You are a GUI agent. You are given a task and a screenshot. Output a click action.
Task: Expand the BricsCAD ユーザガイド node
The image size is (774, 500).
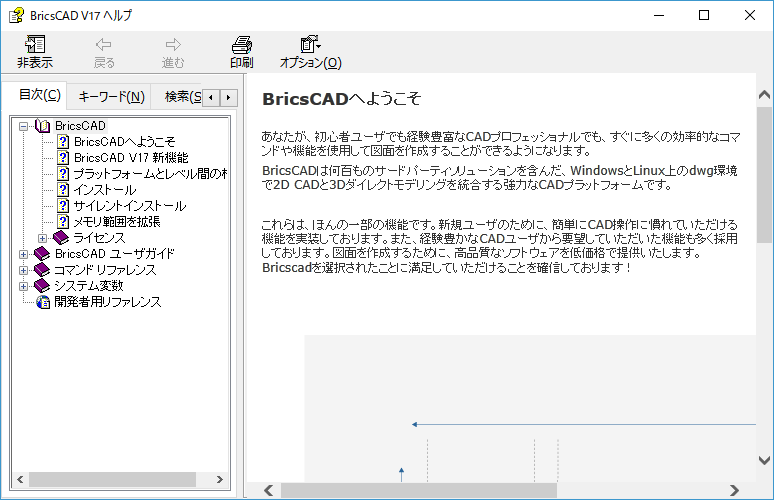click(x=24, y=254)
